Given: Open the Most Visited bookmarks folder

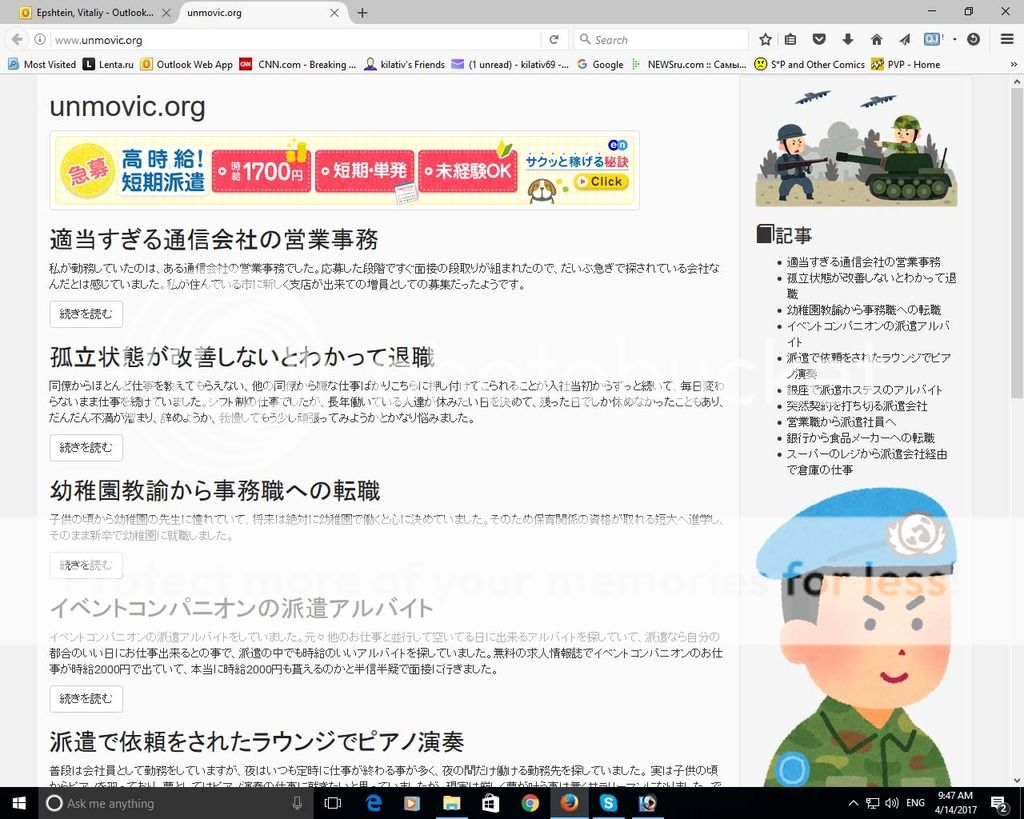Looking at the screenshot, I should click(x=42, y=65).
